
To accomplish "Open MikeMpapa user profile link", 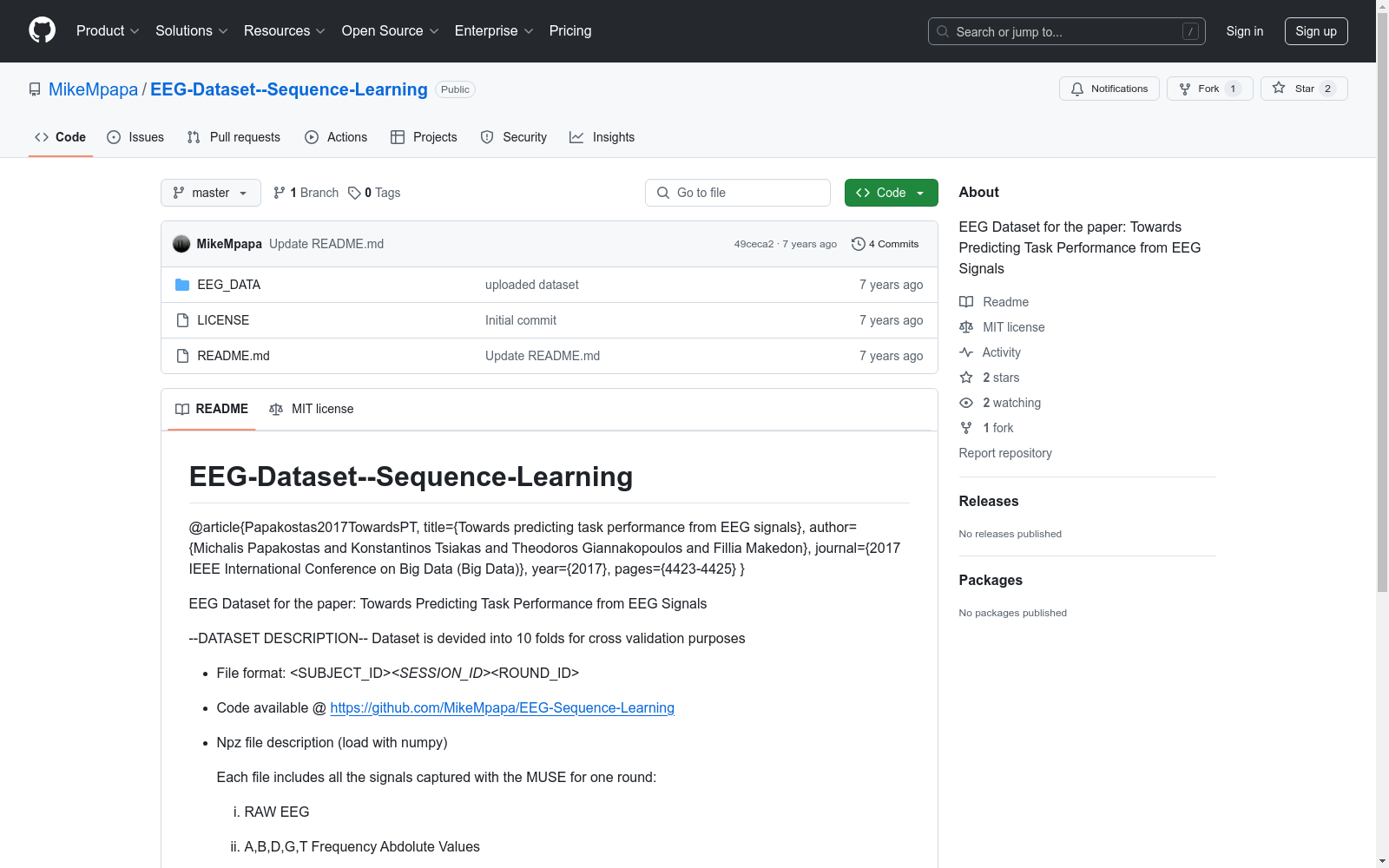I will tap(93, 89).
